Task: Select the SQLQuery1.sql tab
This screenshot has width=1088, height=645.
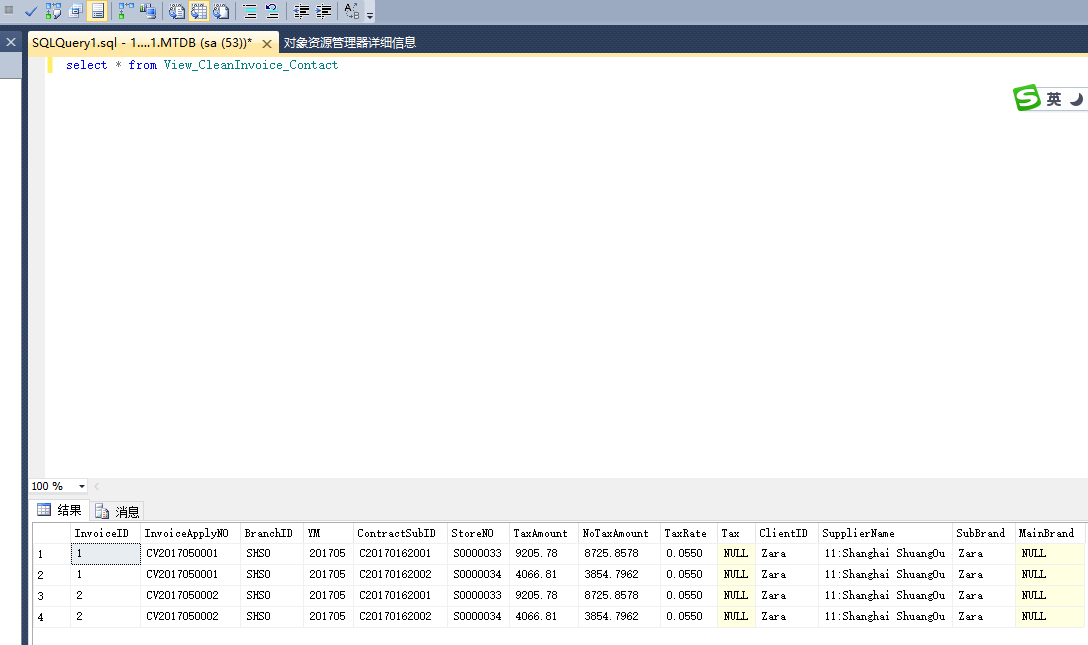Action: (142, 43)
